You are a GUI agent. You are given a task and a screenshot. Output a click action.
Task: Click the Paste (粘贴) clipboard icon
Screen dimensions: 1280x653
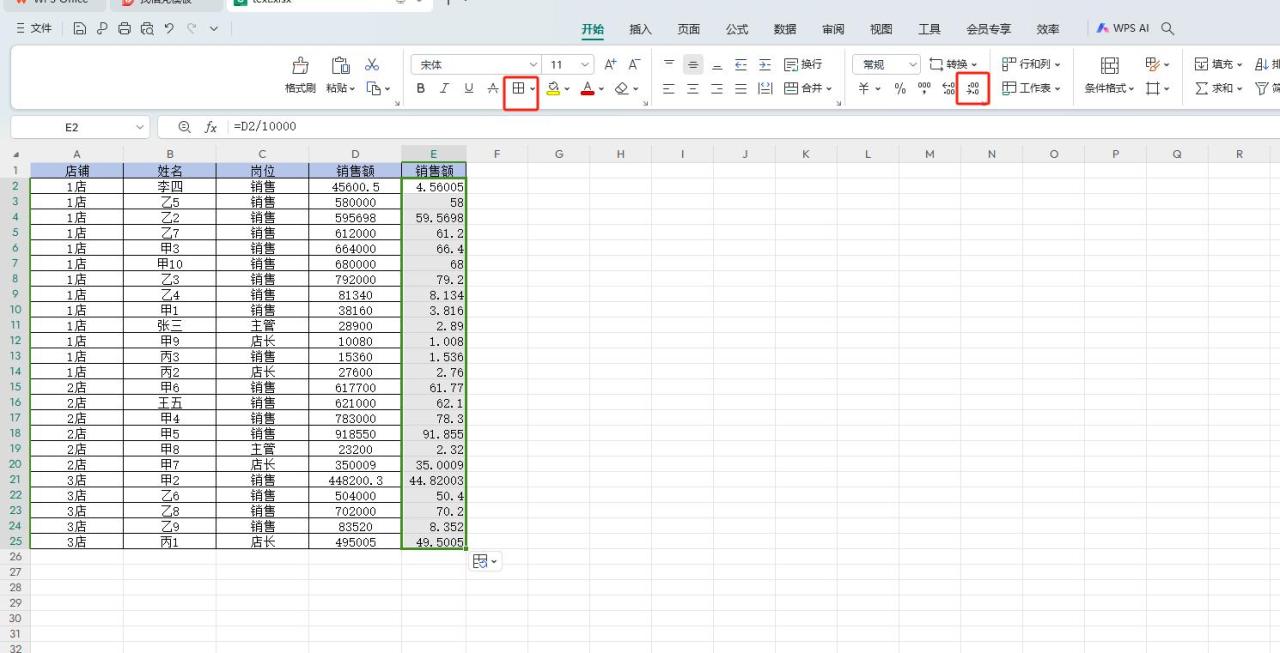click(340, 65)
